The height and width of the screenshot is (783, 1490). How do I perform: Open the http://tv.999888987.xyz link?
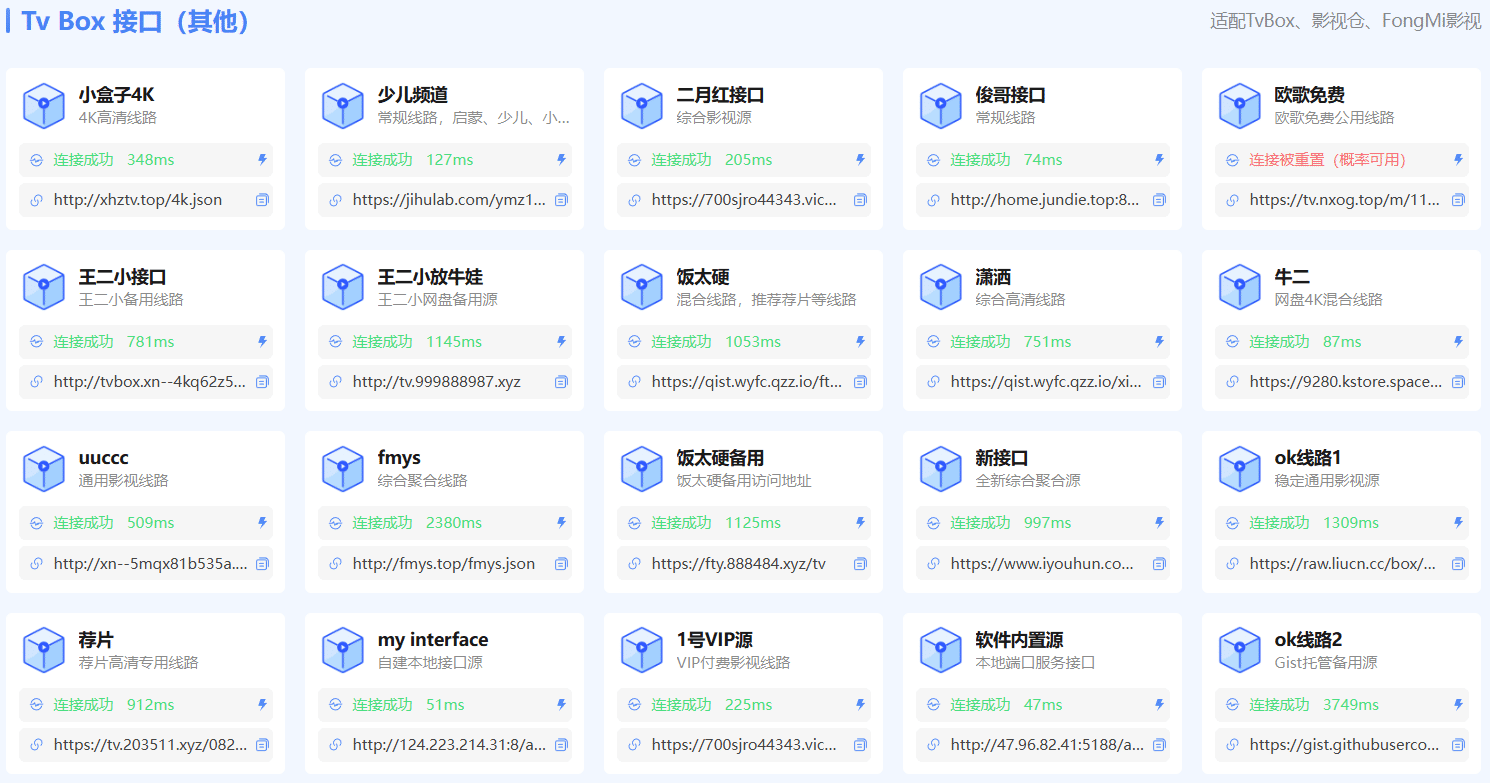coord(437,382)
